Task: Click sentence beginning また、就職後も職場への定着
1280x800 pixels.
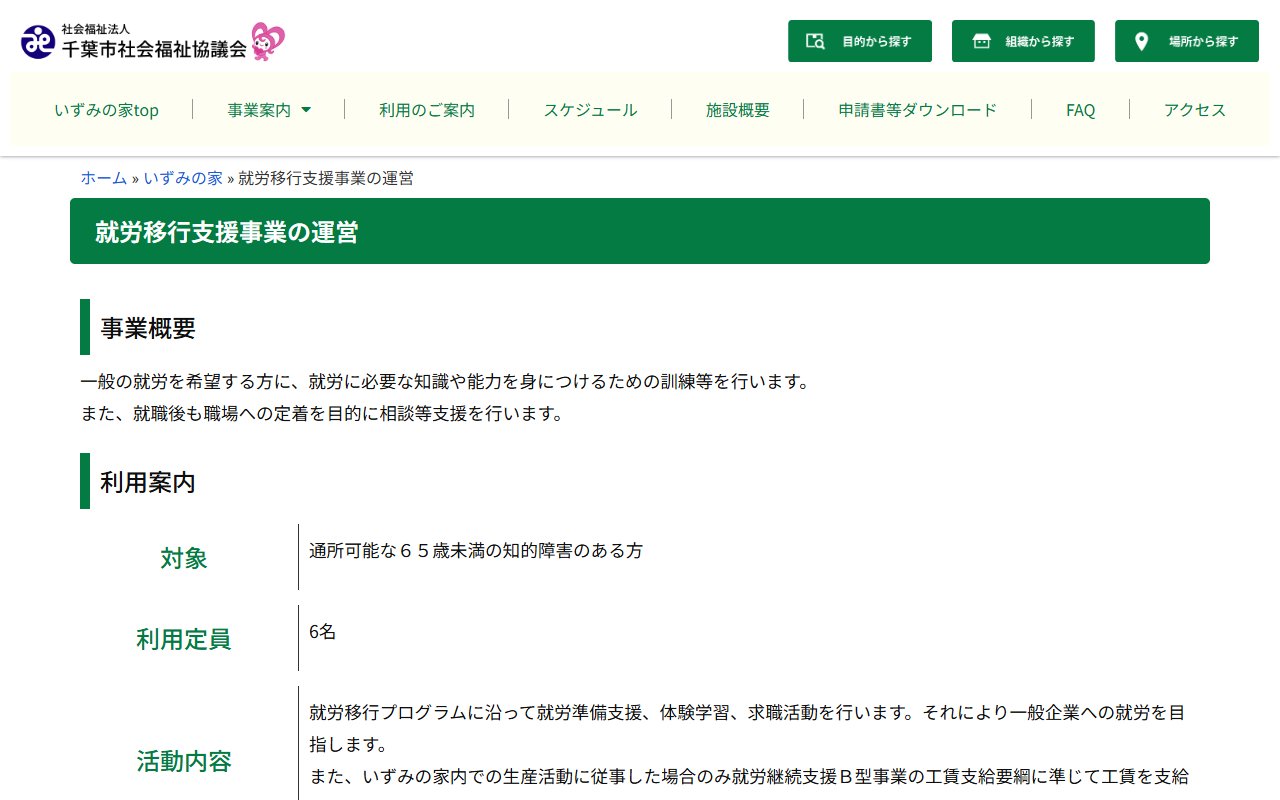Action: pyautogui.click(x=322, y=413)
